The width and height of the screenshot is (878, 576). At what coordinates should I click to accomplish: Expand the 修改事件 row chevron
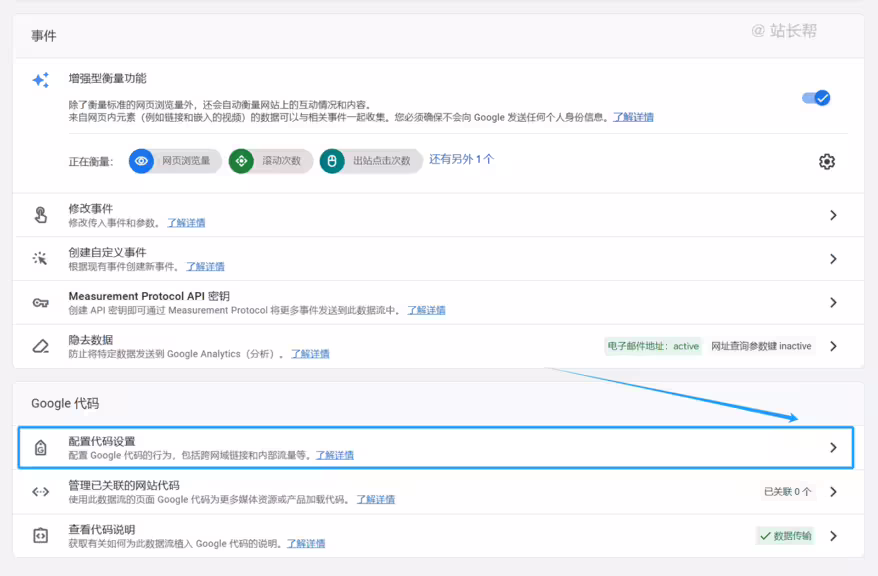[x=833, y=215]
